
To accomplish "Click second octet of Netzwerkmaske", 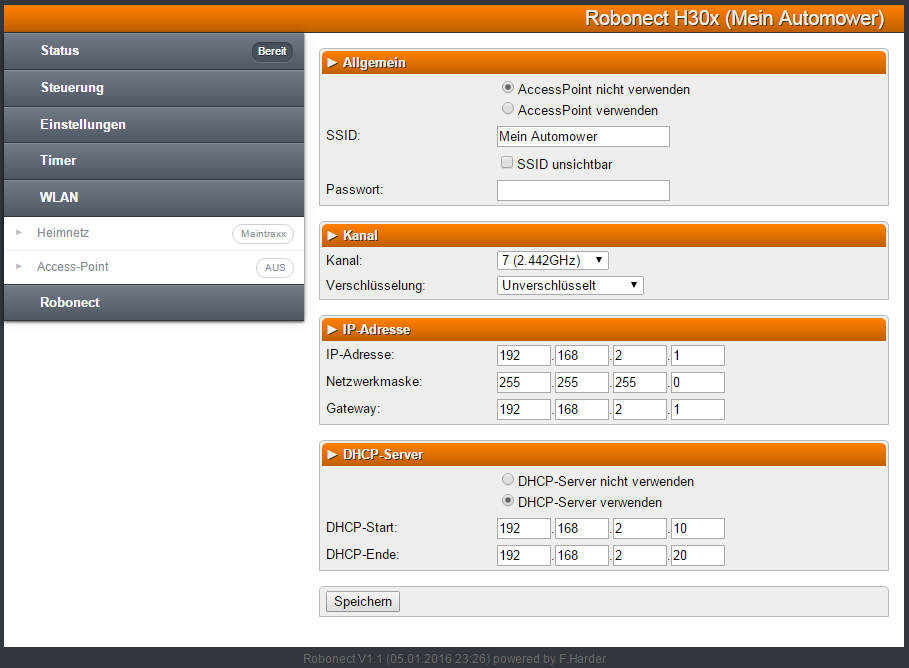I will click(x=581, y=383).
